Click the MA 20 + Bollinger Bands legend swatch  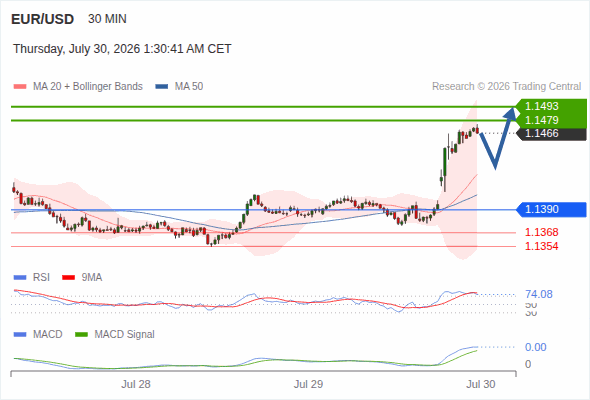click(20, 87)
